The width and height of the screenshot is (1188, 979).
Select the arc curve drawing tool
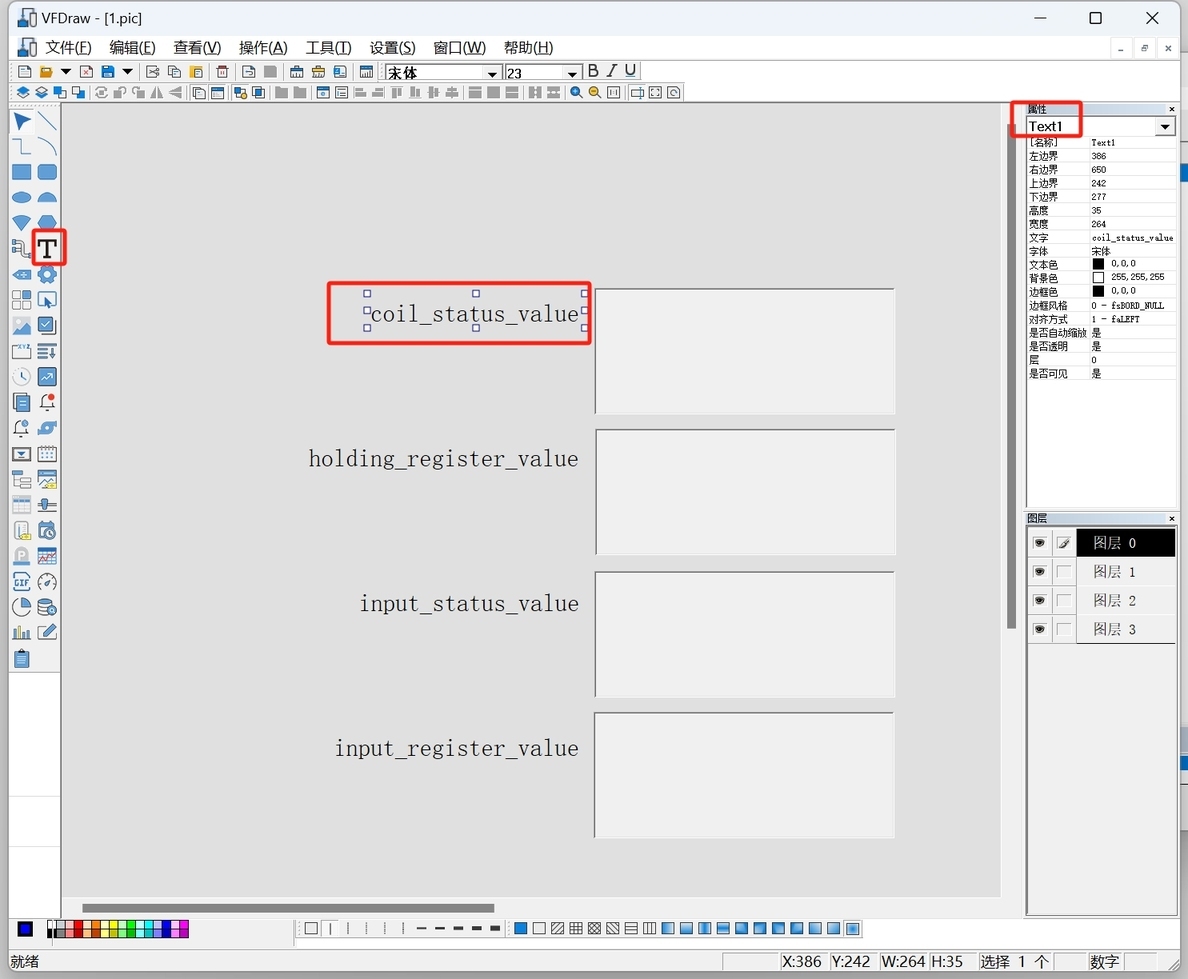pos(47,146)
